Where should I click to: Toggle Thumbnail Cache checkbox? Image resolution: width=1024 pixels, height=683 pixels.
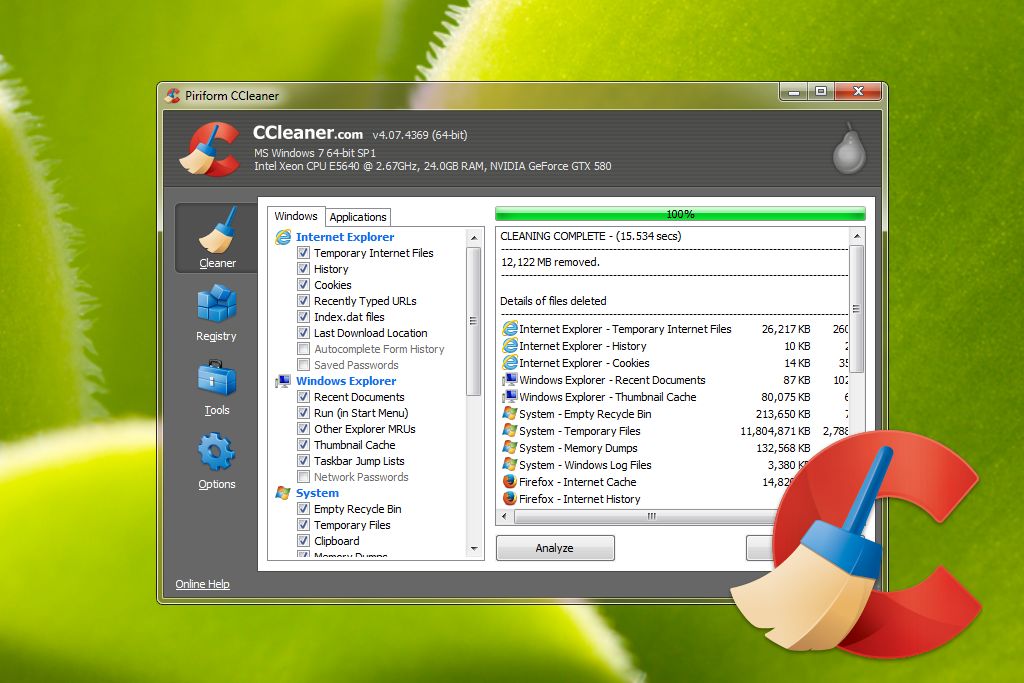(x=303, y=445)
